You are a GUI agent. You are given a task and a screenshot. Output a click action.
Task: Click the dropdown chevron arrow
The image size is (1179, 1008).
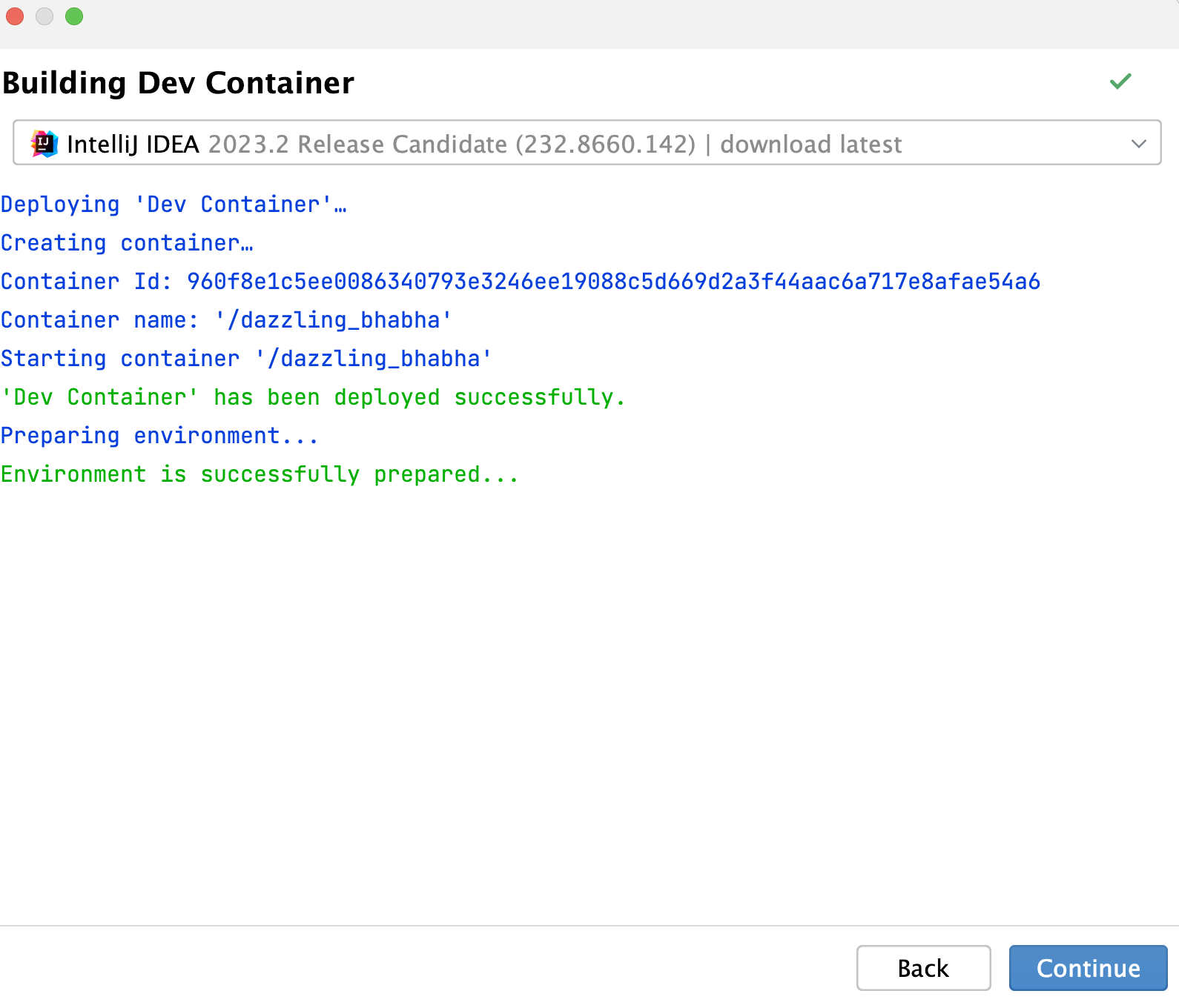coord(1139,144)
